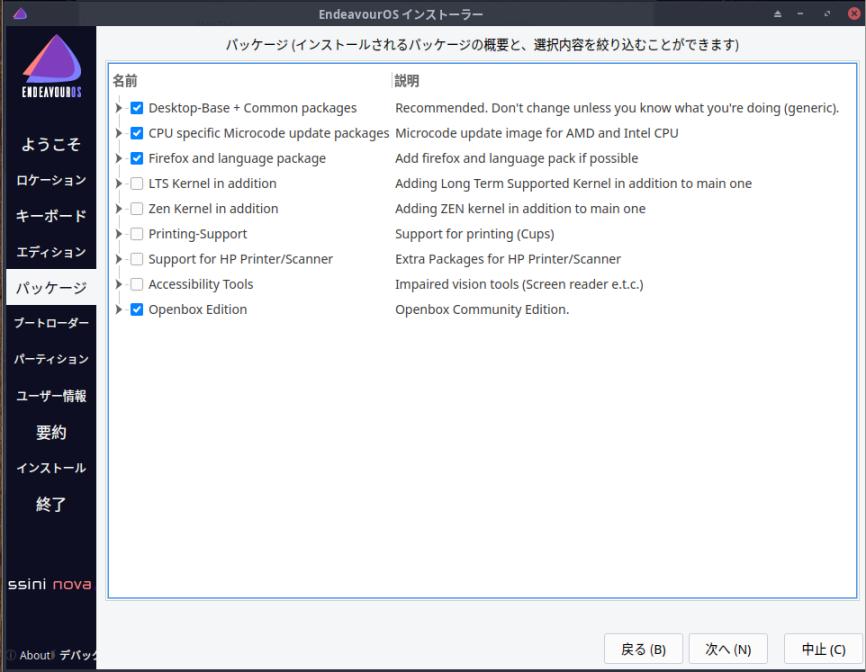
Task: Expand the Accessibility Tools group
Action: pos(118,284)
